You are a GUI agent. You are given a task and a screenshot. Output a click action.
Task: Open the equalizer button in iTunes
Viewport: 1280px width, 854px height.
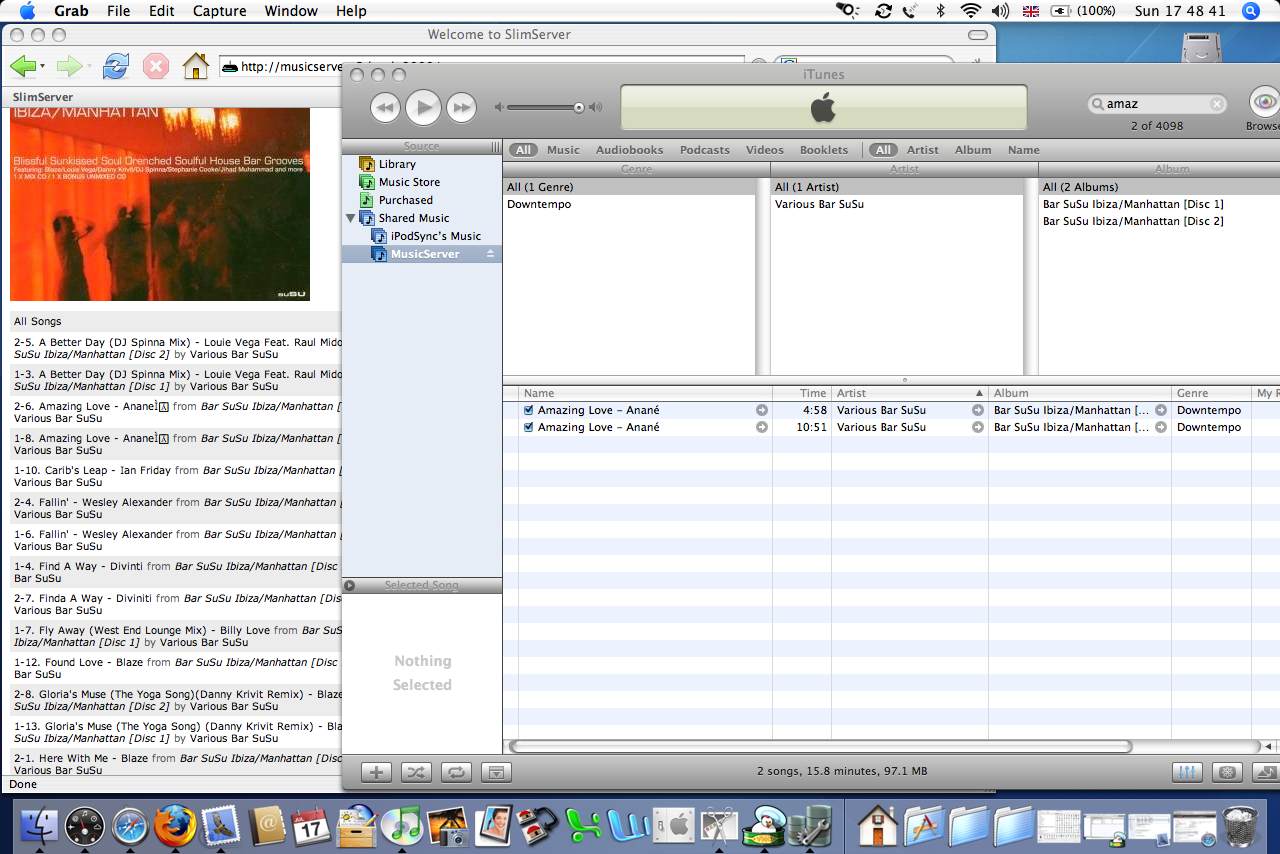click(1187, 772)
